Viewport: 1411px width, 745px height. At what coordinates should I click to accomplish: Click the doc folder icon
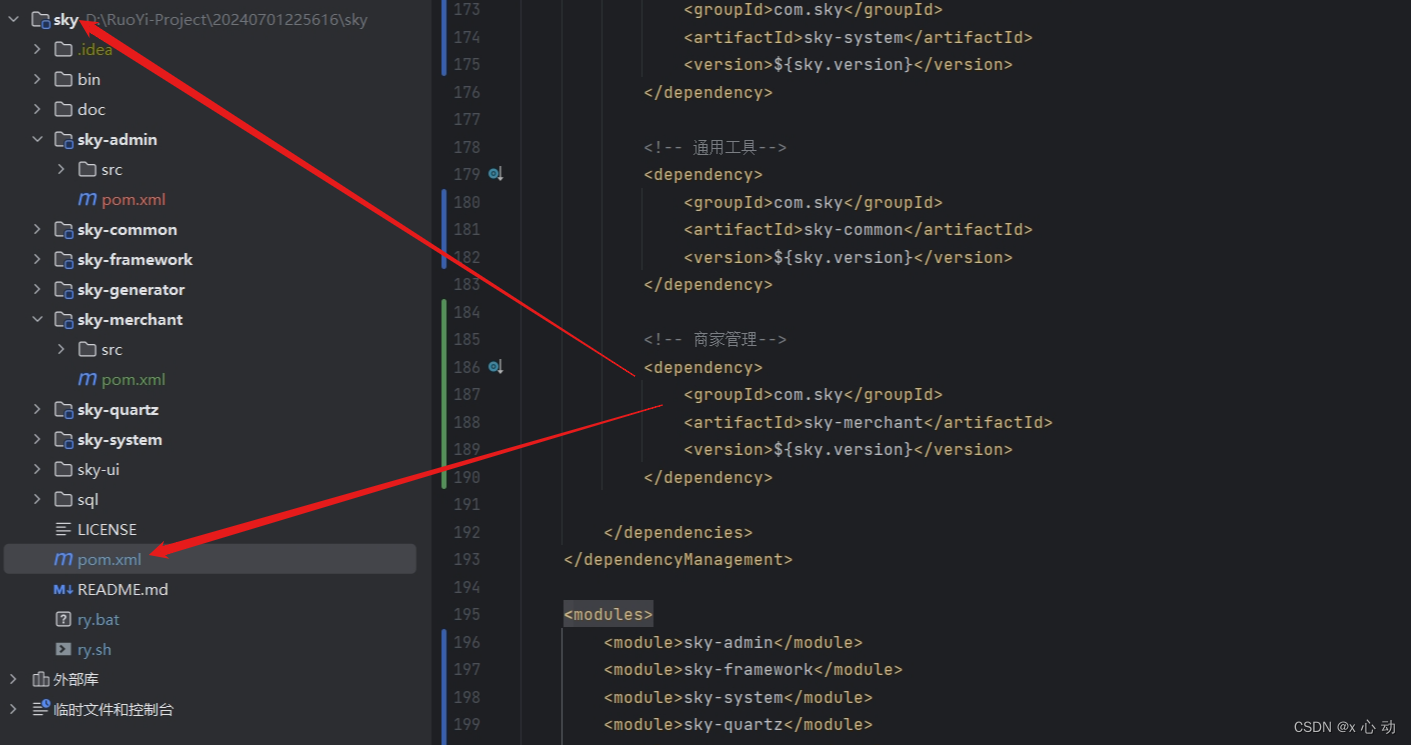[63, 110]
